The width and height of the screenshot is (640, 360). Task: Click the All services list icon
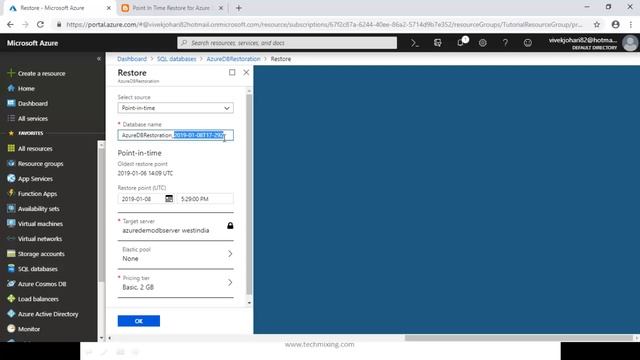(11, 118)
